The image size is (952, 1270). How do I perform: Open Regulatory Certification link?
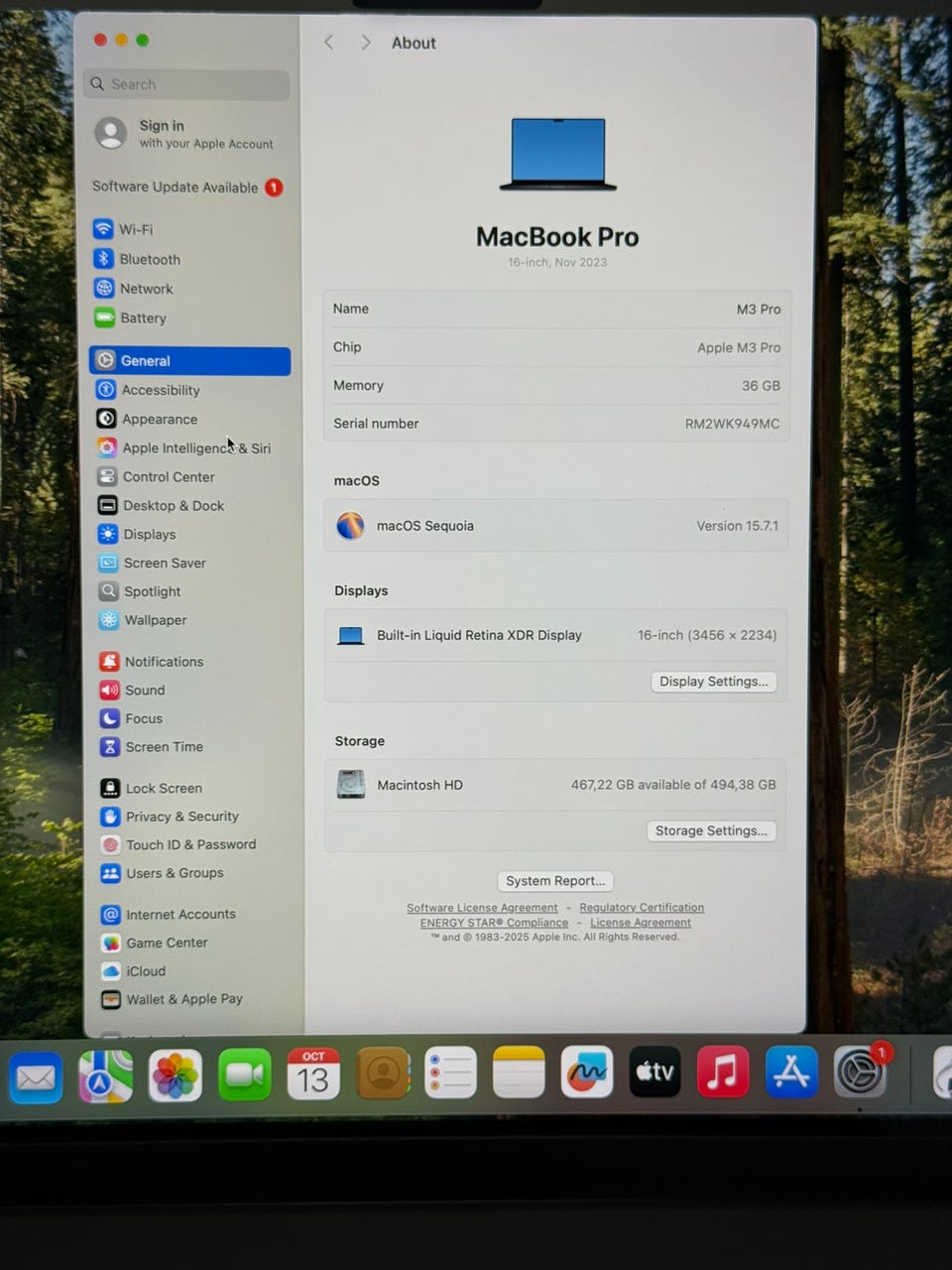coord(642,908)
